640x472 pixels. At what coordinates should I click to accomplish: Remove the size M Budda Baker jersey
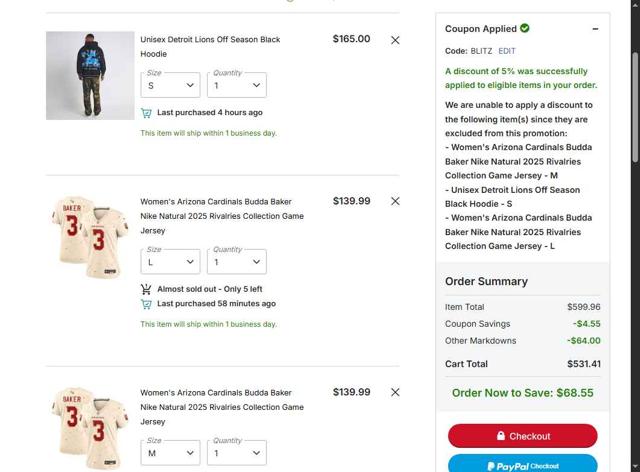coord(395,392)
